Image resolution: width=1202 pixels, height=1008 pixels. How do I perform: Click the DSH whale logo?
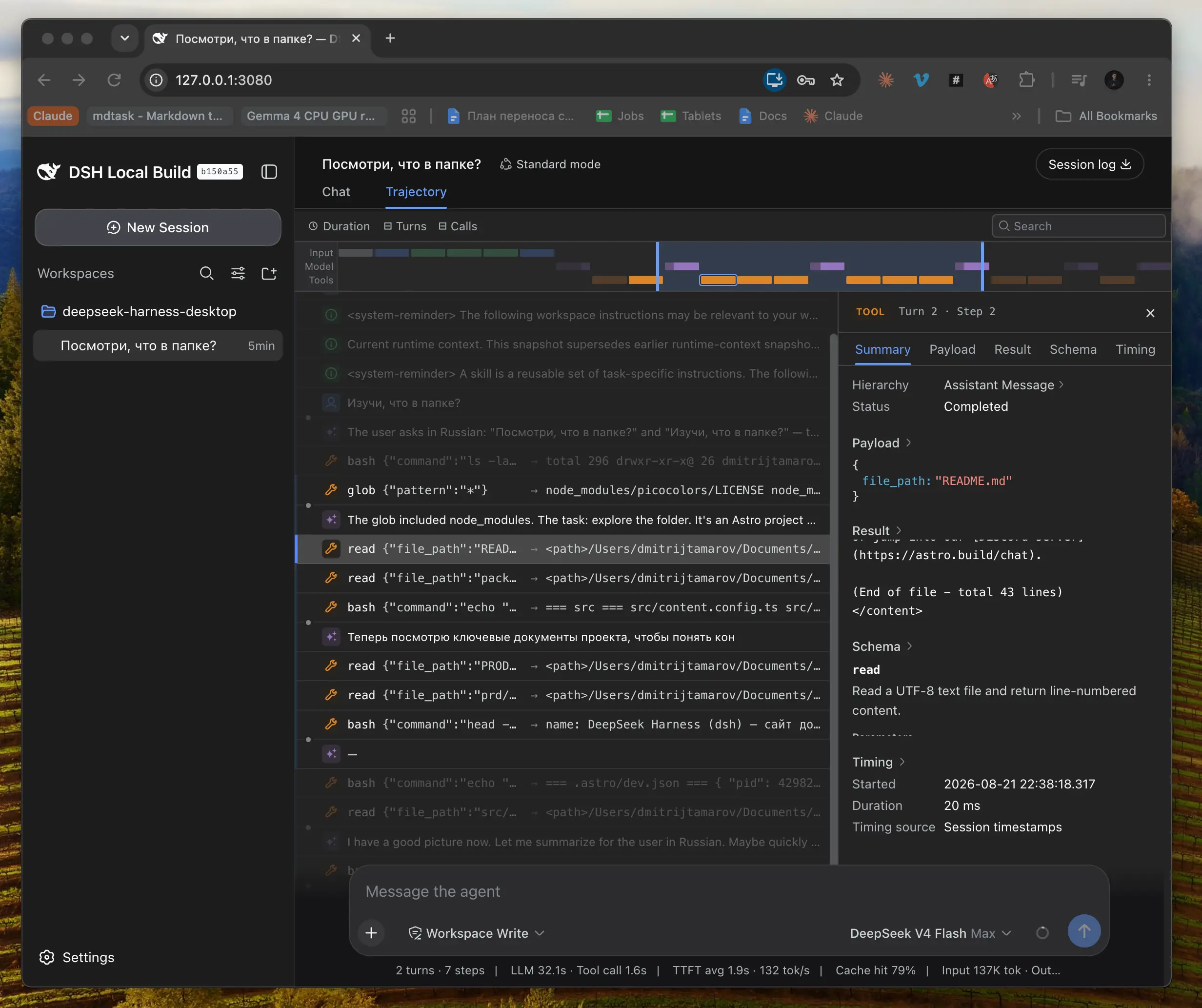[x=49, y=172]
